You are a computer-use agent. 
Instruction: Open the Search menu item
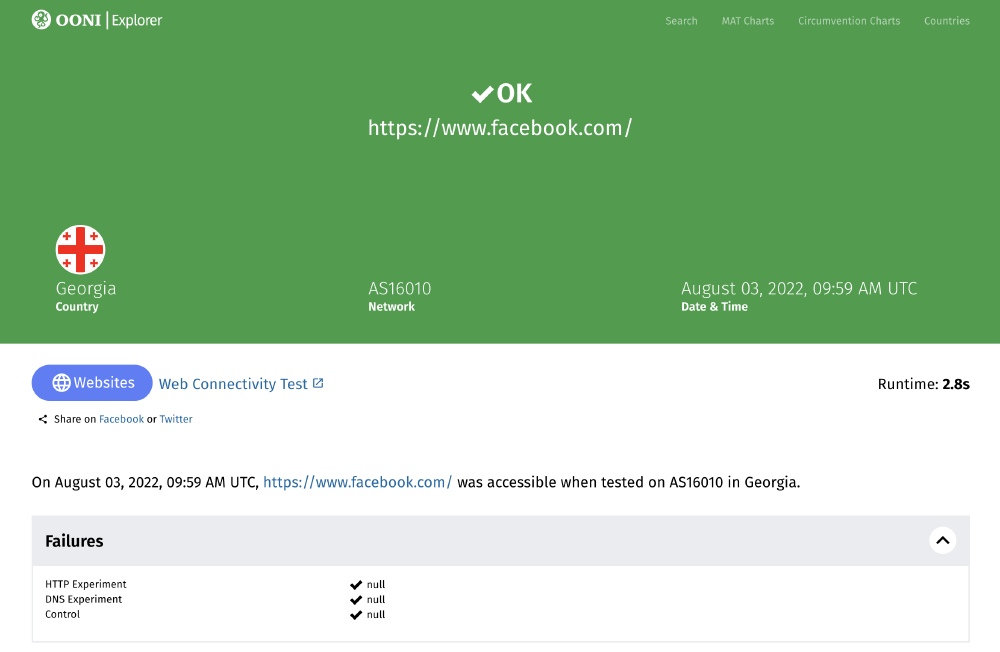pos(681,20)
